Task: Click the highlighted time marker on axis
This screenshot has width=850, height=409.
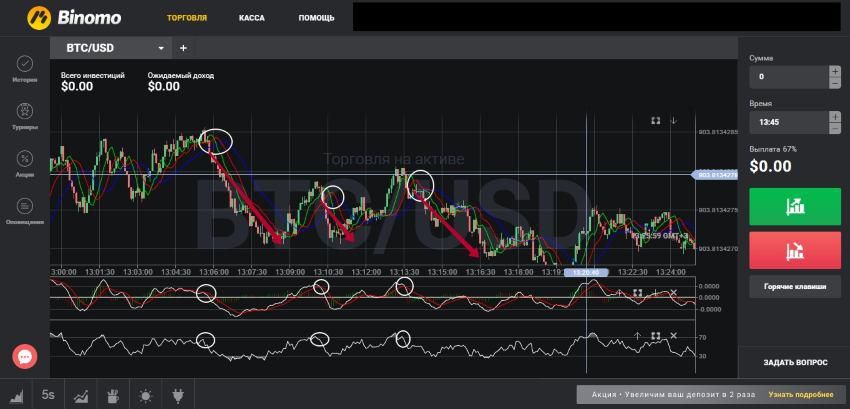Action: 586,272
